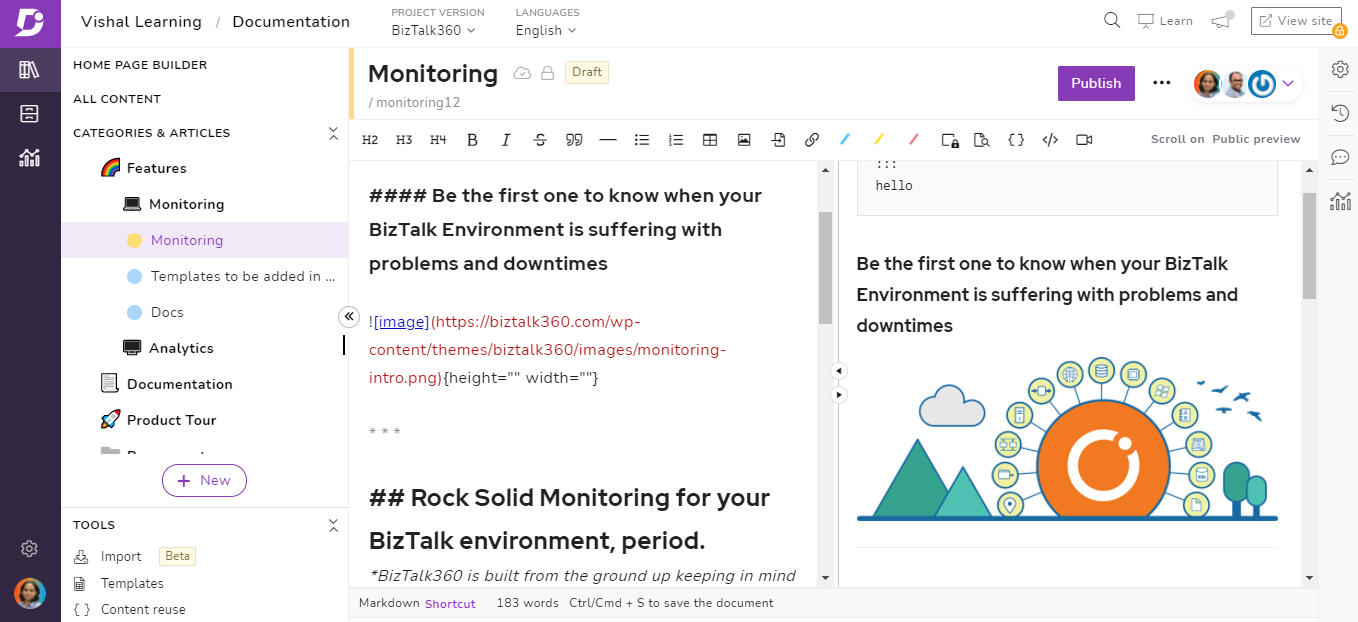Open the Templates tool
Viewport: 1358px width, 622px height.
[x=132, y=583]
